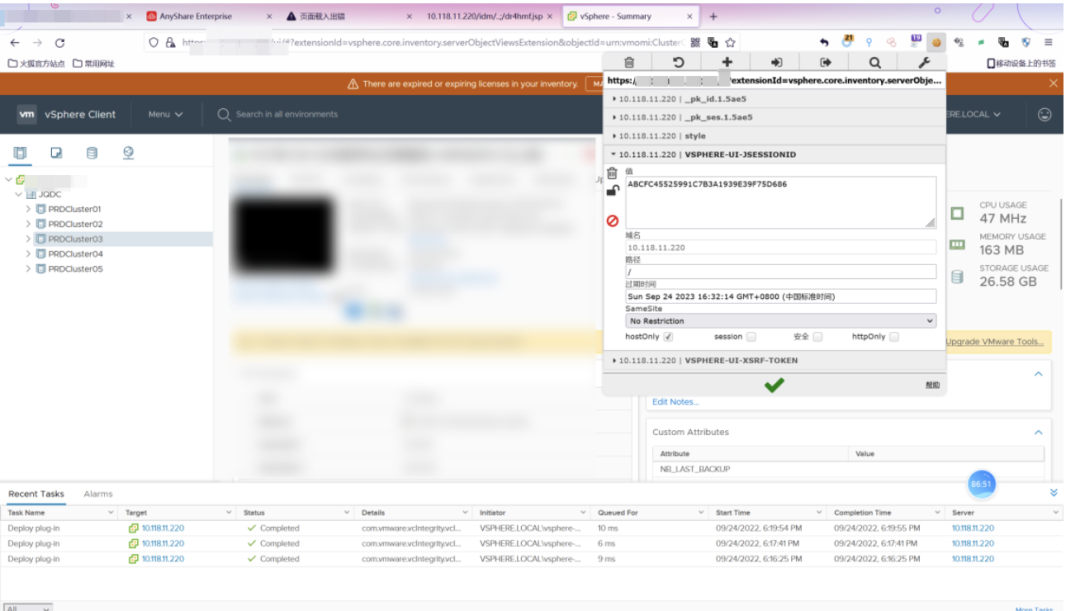Expand the _pk_id.1.5ae5 cookie entry
Screen dimensions: 1080x611
774,99
